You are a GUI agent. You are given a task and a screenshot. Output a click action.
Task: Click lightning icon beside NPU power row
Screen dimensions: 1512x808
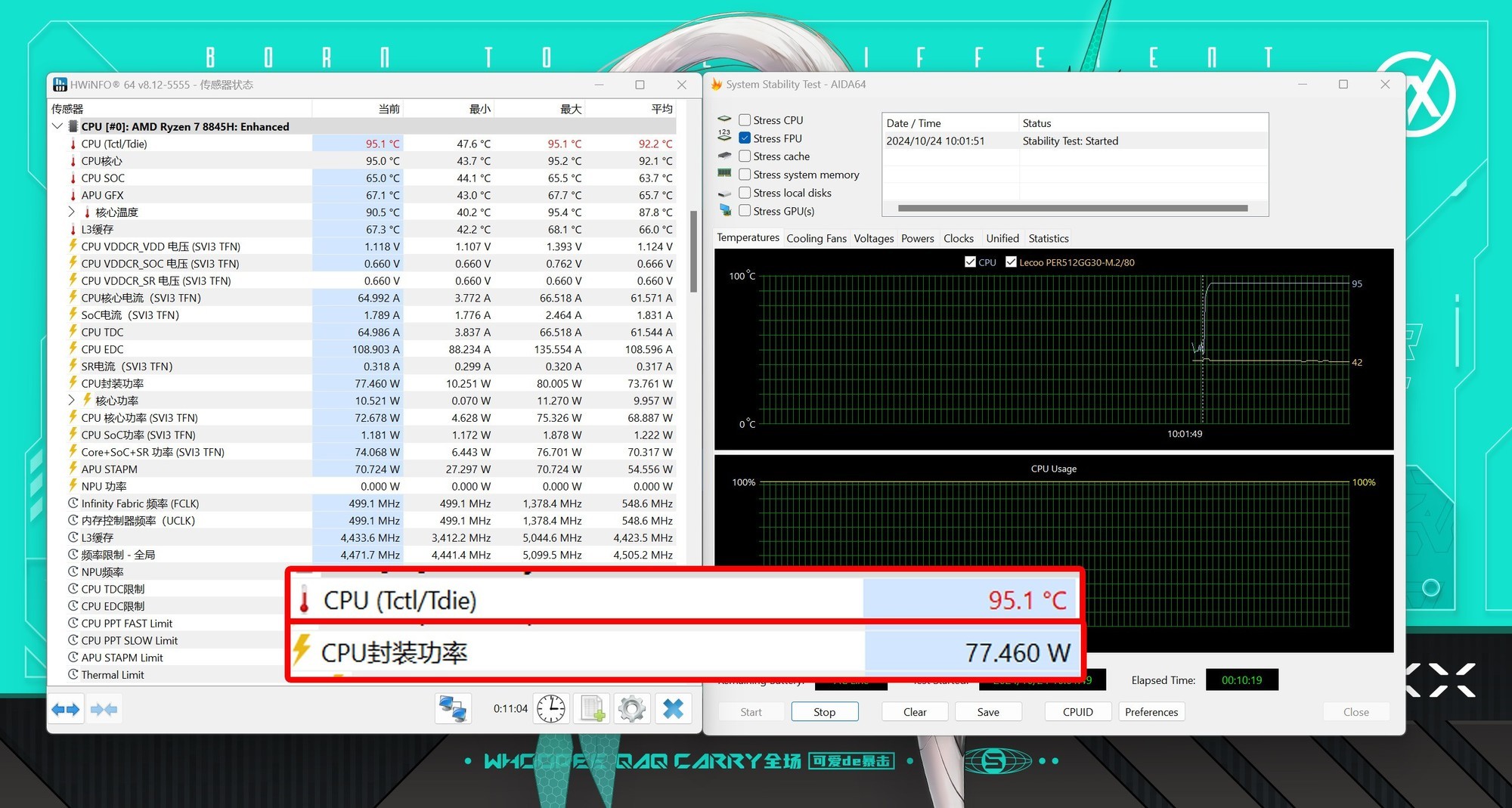coord(73,486)
